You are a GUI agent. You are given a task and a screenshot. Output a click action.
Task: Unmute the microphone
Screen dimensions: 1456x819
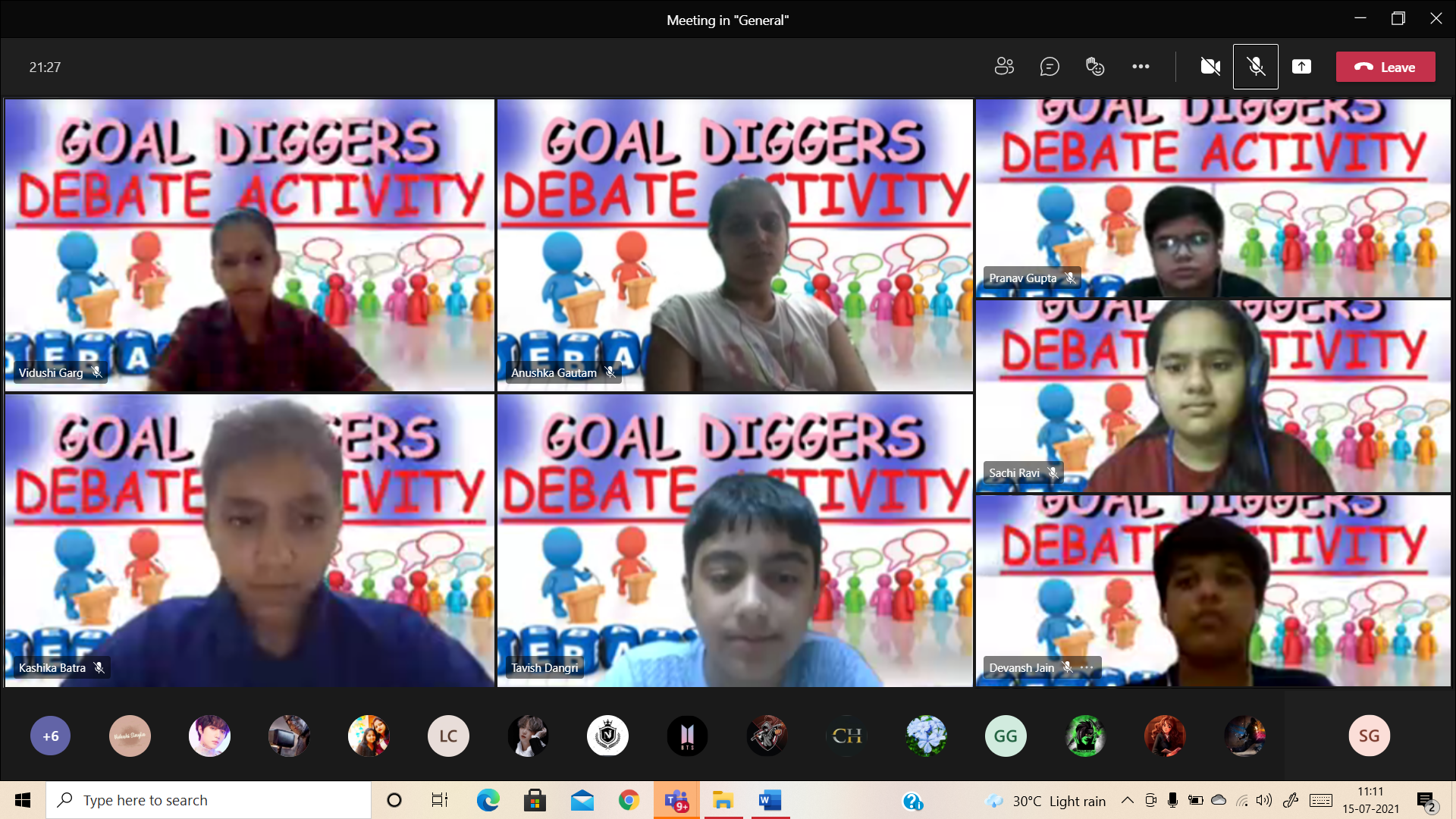click(x=1256, y=67)
